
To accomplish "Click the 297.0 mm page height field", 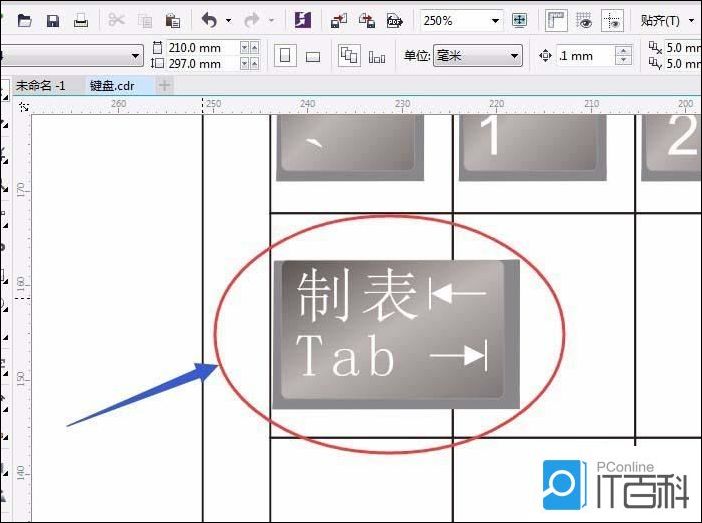I will tap(203, 64).
